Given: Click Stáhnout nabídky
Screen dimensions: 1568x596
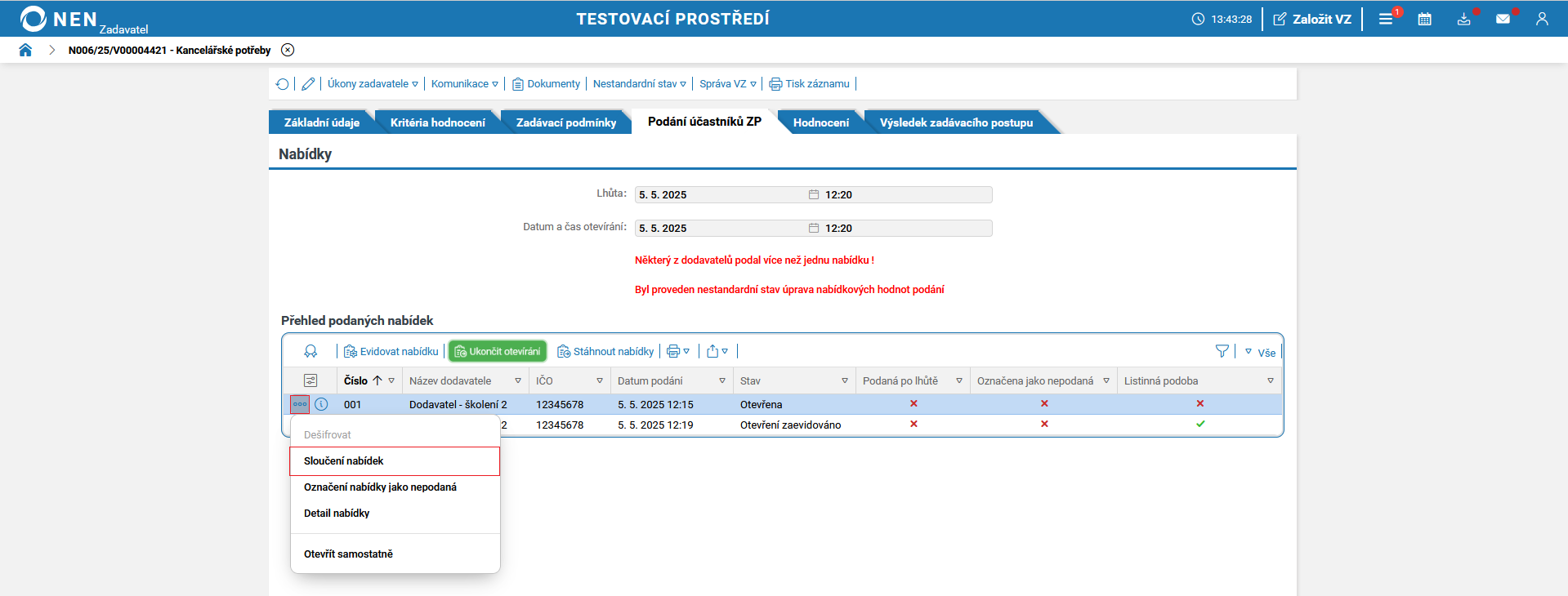Looking at the screenshot, I should (605, 351).
